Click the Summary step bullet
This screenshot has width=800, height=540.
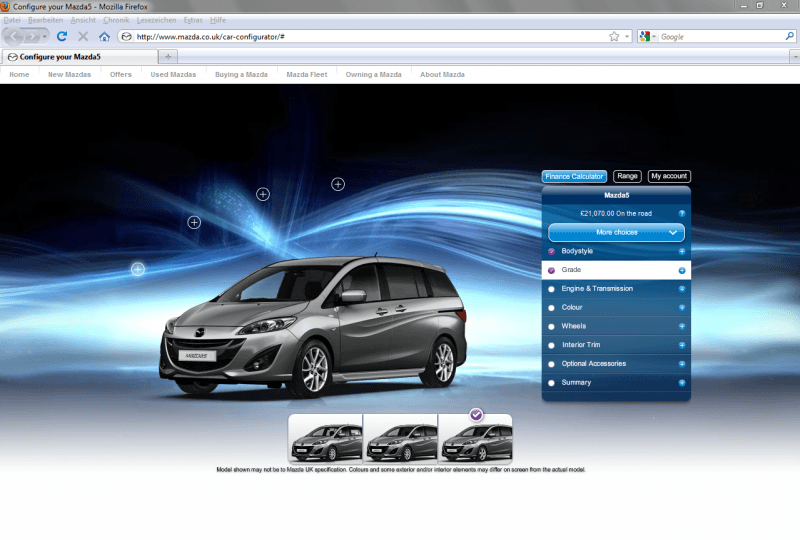click(551, 383)
